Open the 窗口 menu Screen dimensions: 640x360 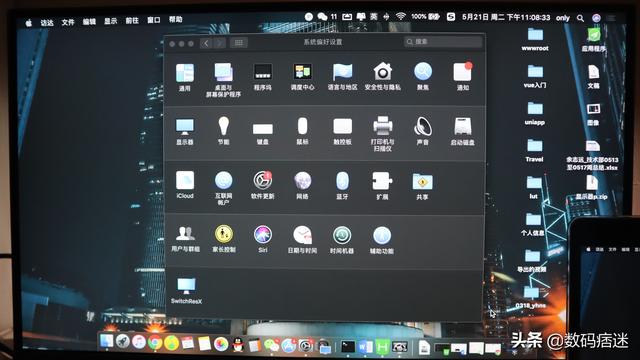click(x=153, y=20)
